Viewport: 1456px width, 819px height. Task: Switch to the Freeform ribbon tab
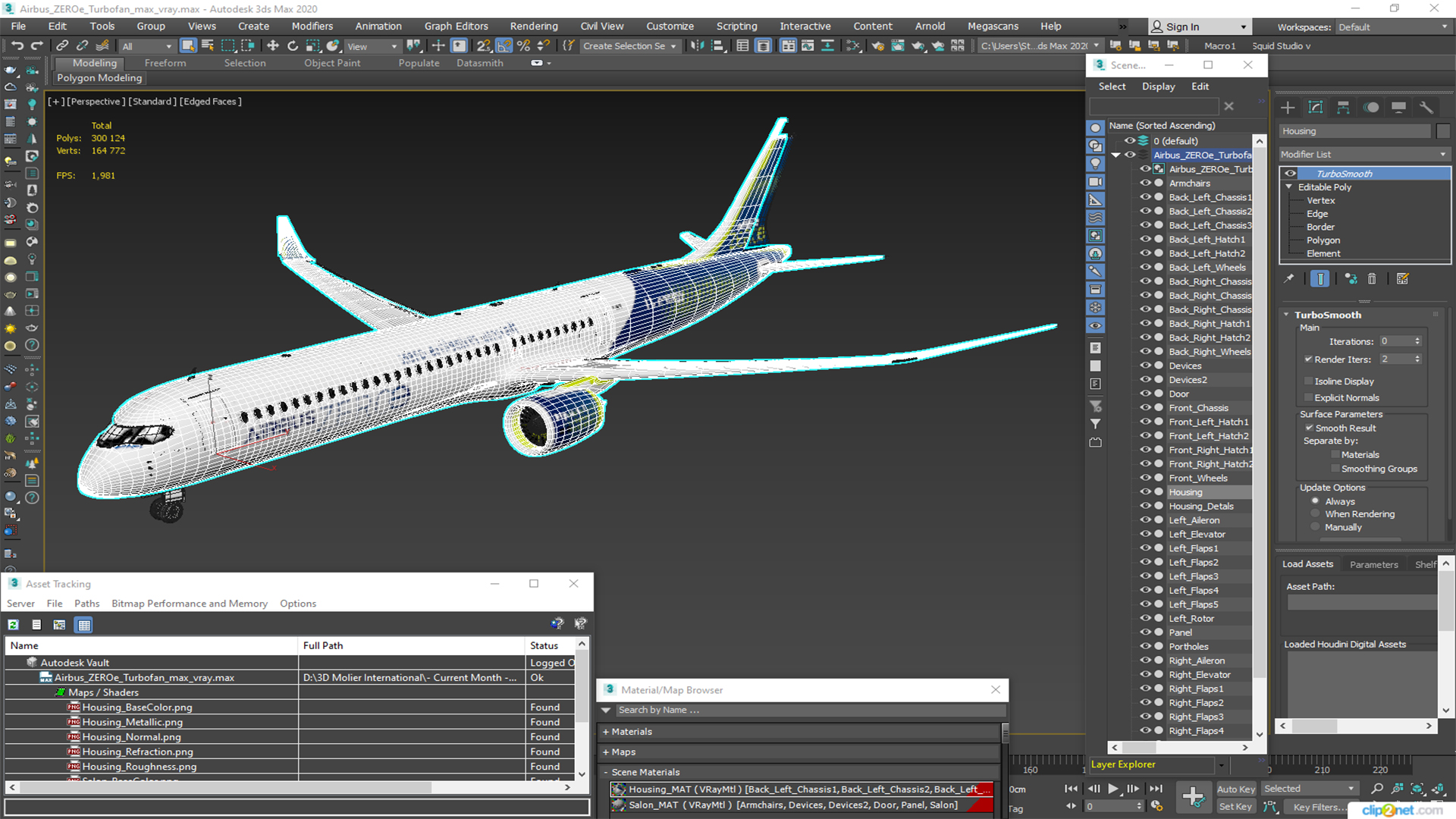(x=165, y=63)
